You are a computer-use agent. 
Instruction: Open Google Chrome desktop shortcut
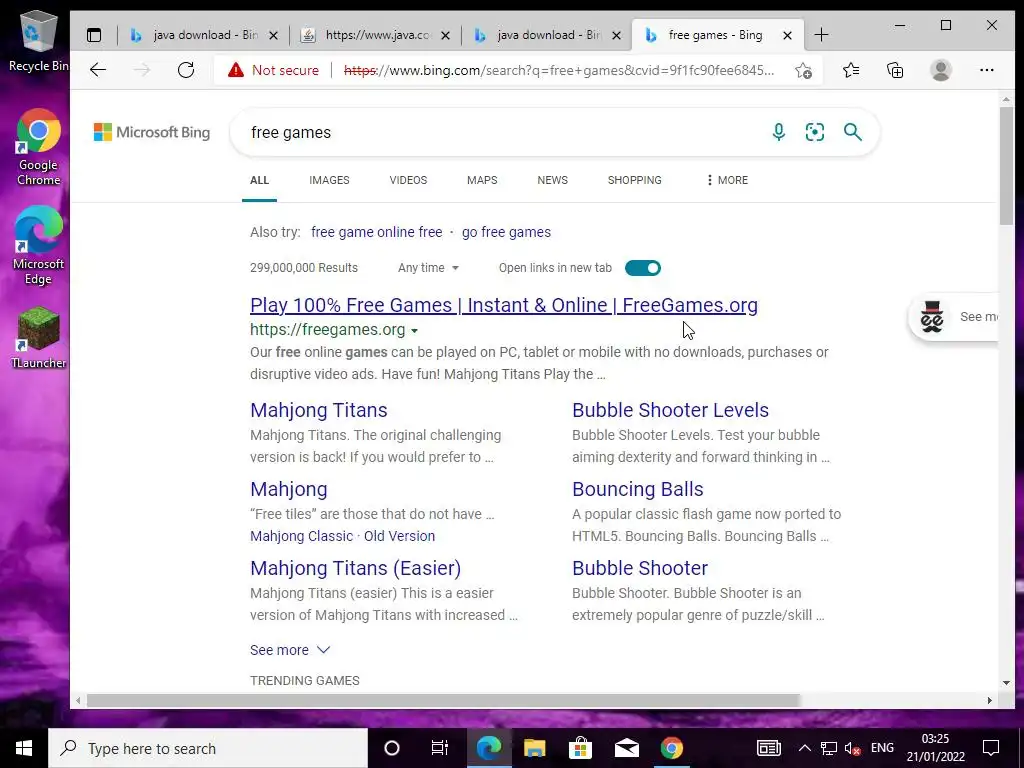(39, 147)
